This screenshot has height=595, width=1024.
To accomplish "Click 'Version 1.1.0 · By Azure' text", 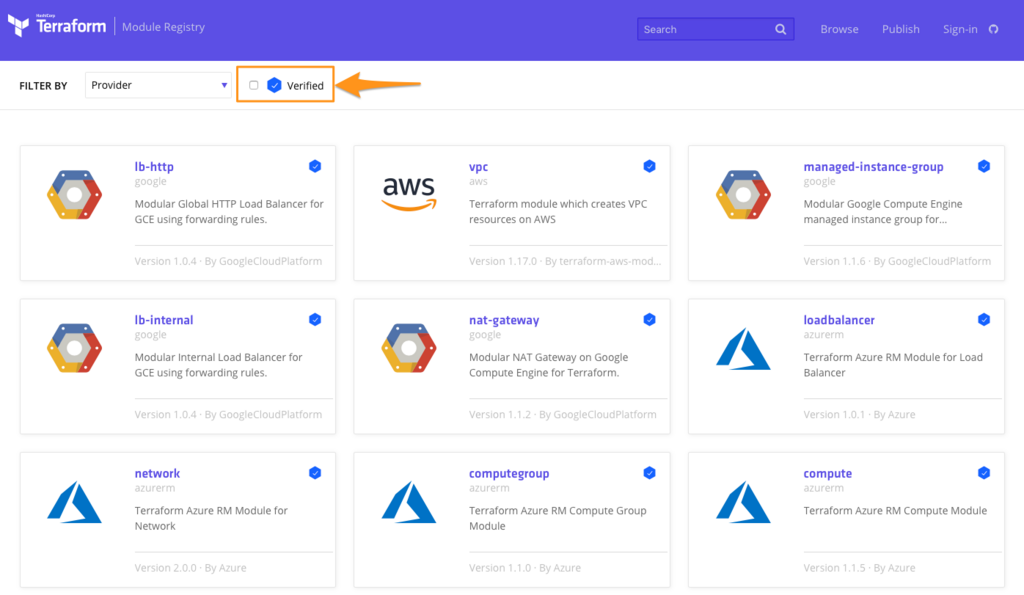I will click(524, 568).
